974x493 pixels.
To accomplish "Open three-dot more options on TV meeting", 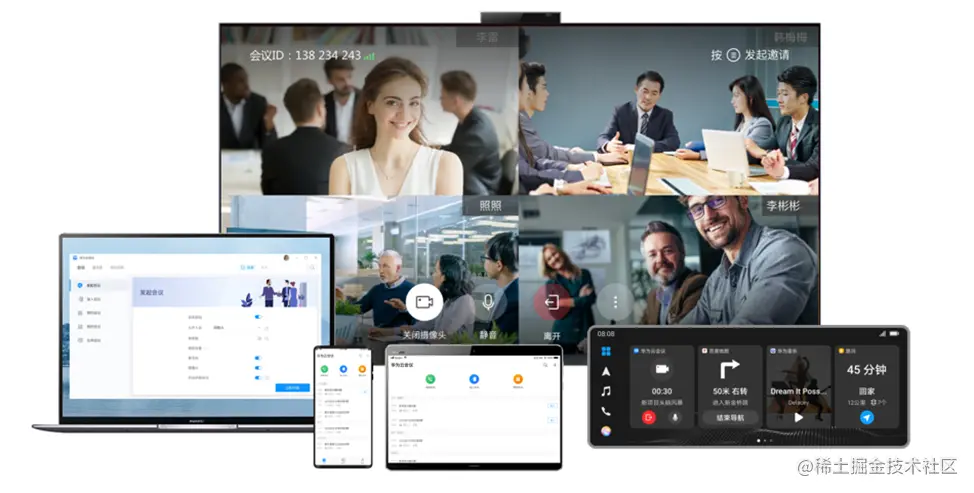I will click(615, 302).
